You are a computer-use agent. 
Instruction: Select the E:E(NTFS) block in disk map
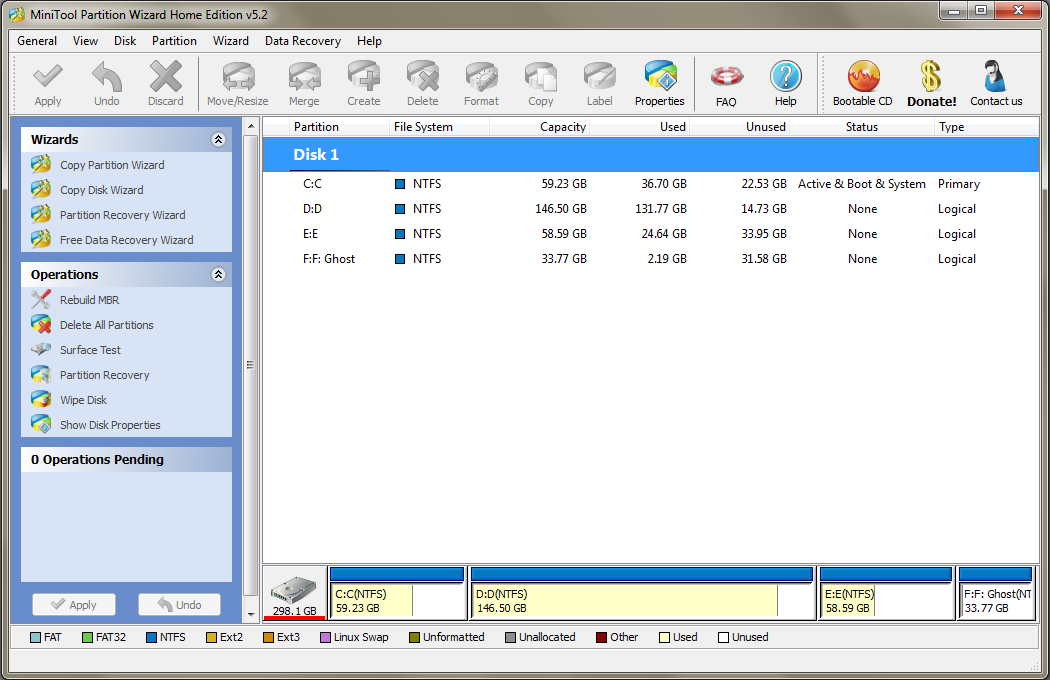(886, 600)
